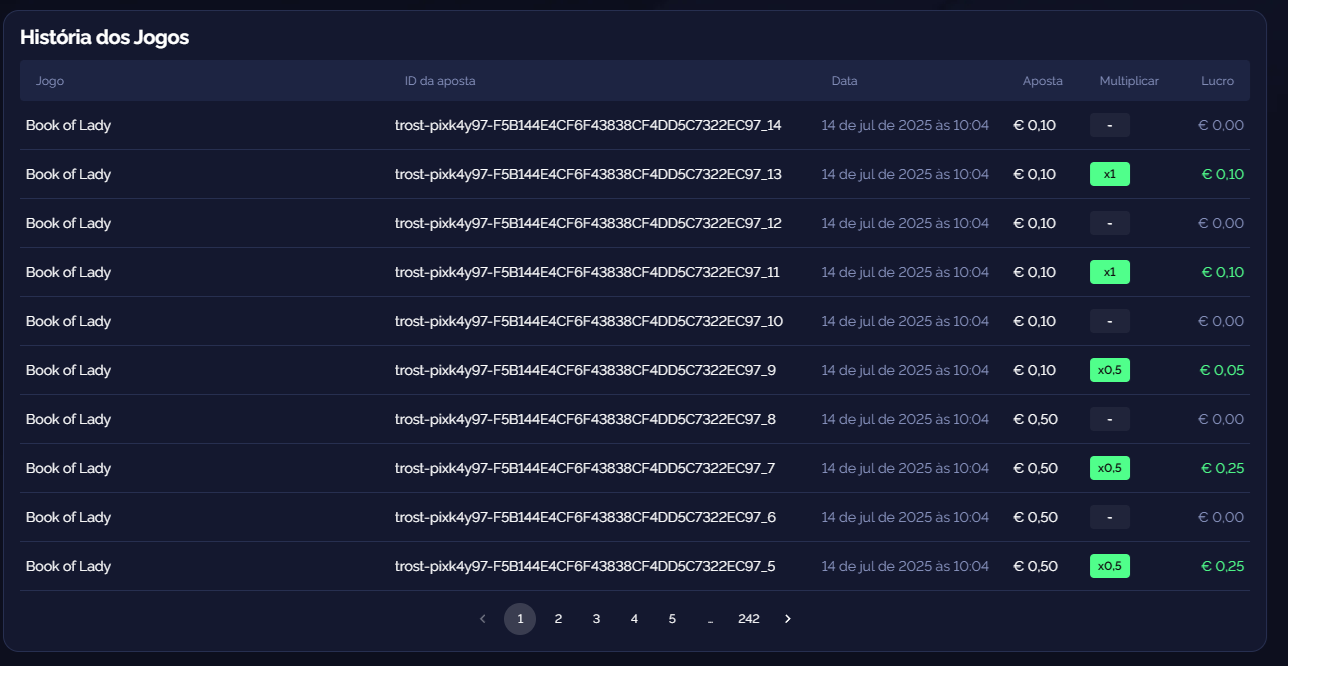Screen dimensions: 1320x686
Task: Click Book of Lady in row EC97_11
Action: (68, 272)
